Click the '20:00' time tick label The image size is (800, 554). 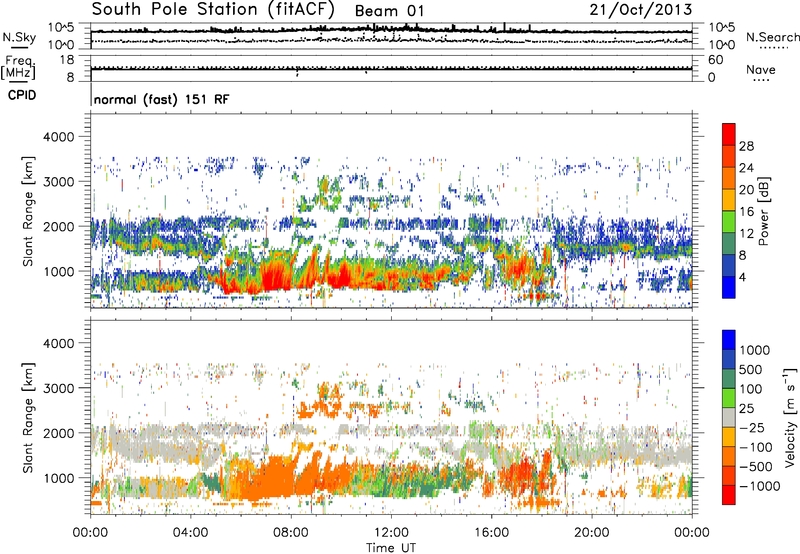(591, 533)
